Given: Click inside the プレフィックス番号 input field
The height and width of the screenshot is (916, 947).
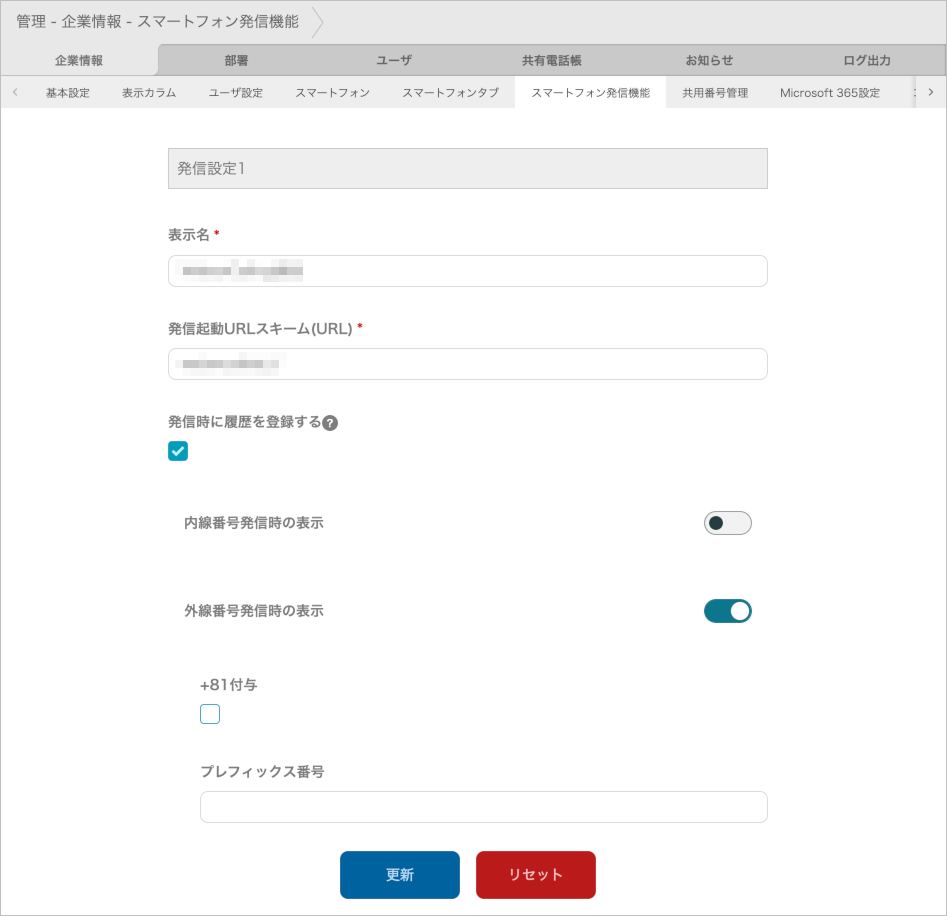Looking at the screenshot, I should [x=483, y=806].
